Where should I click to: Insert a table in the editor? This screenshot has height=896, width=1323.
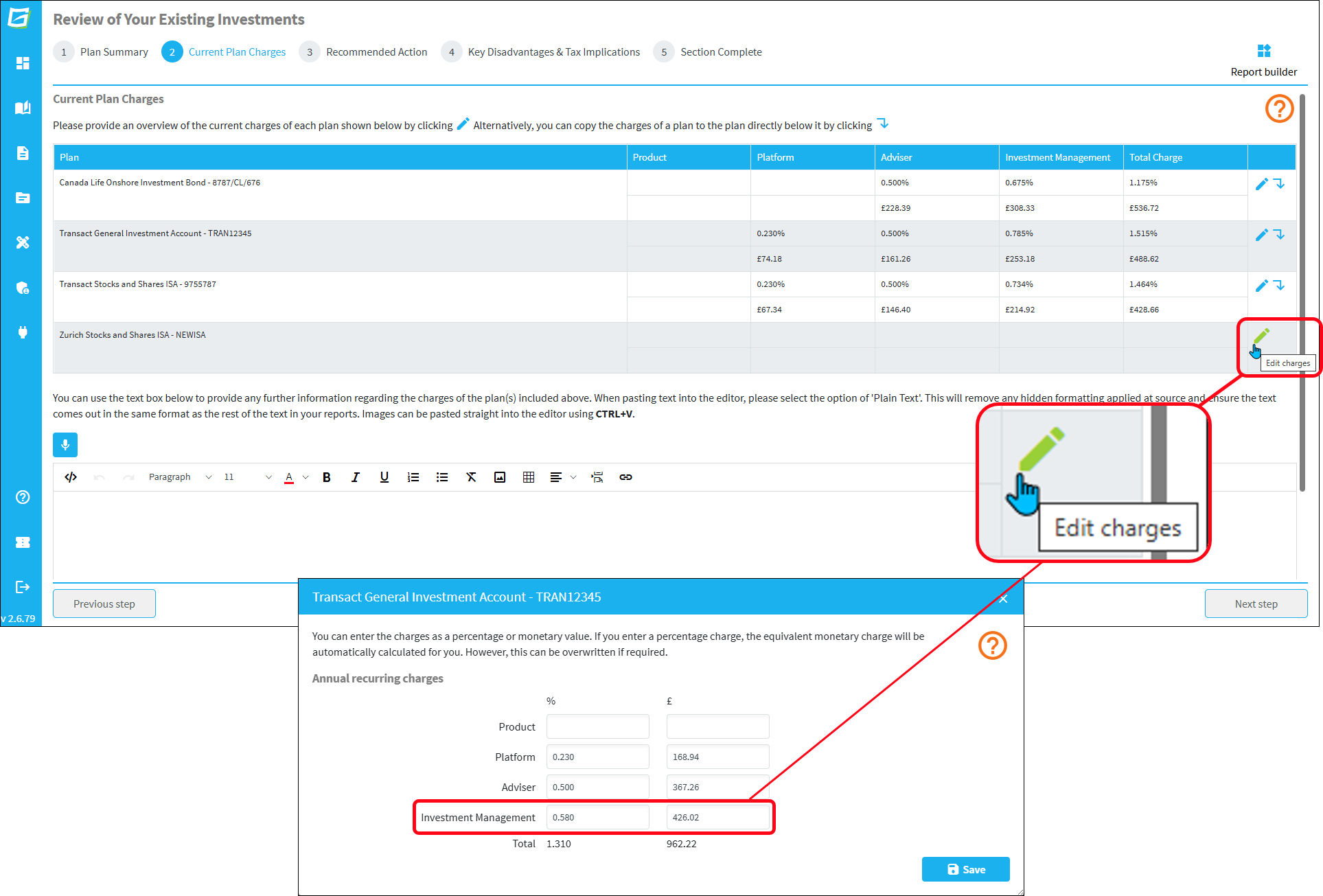(529, 477)
